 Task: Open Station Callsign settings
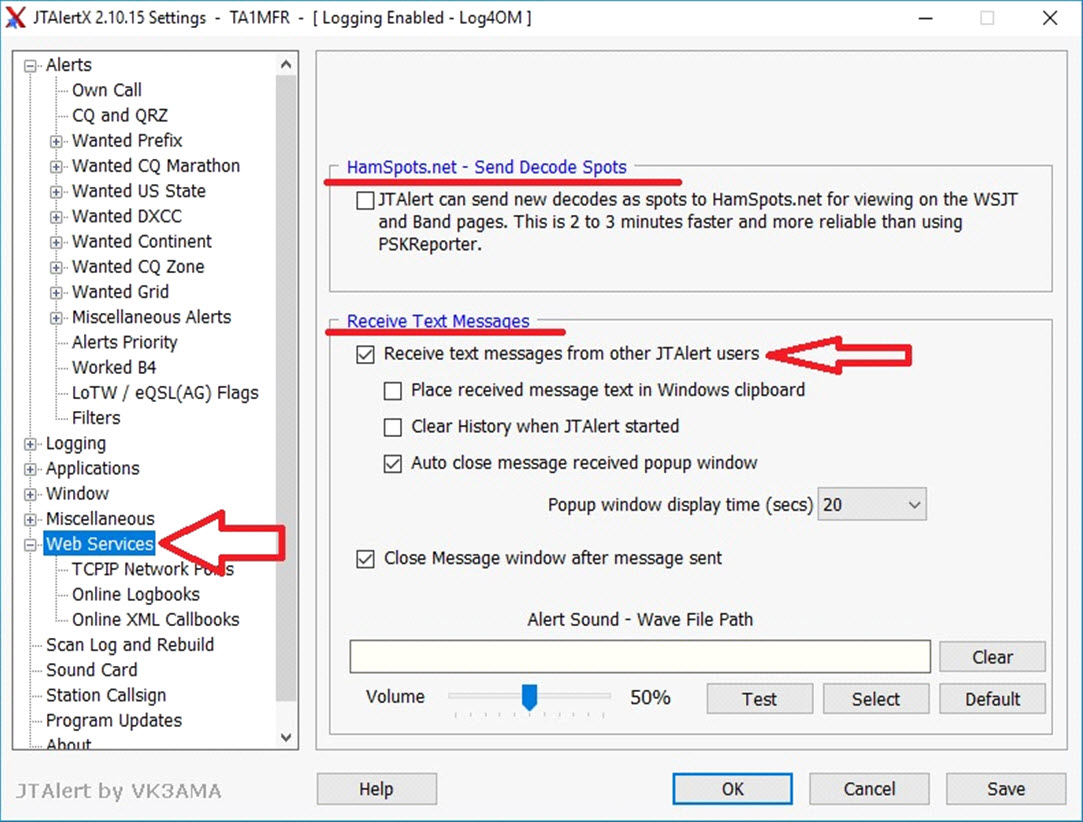[x=106, y=696]
